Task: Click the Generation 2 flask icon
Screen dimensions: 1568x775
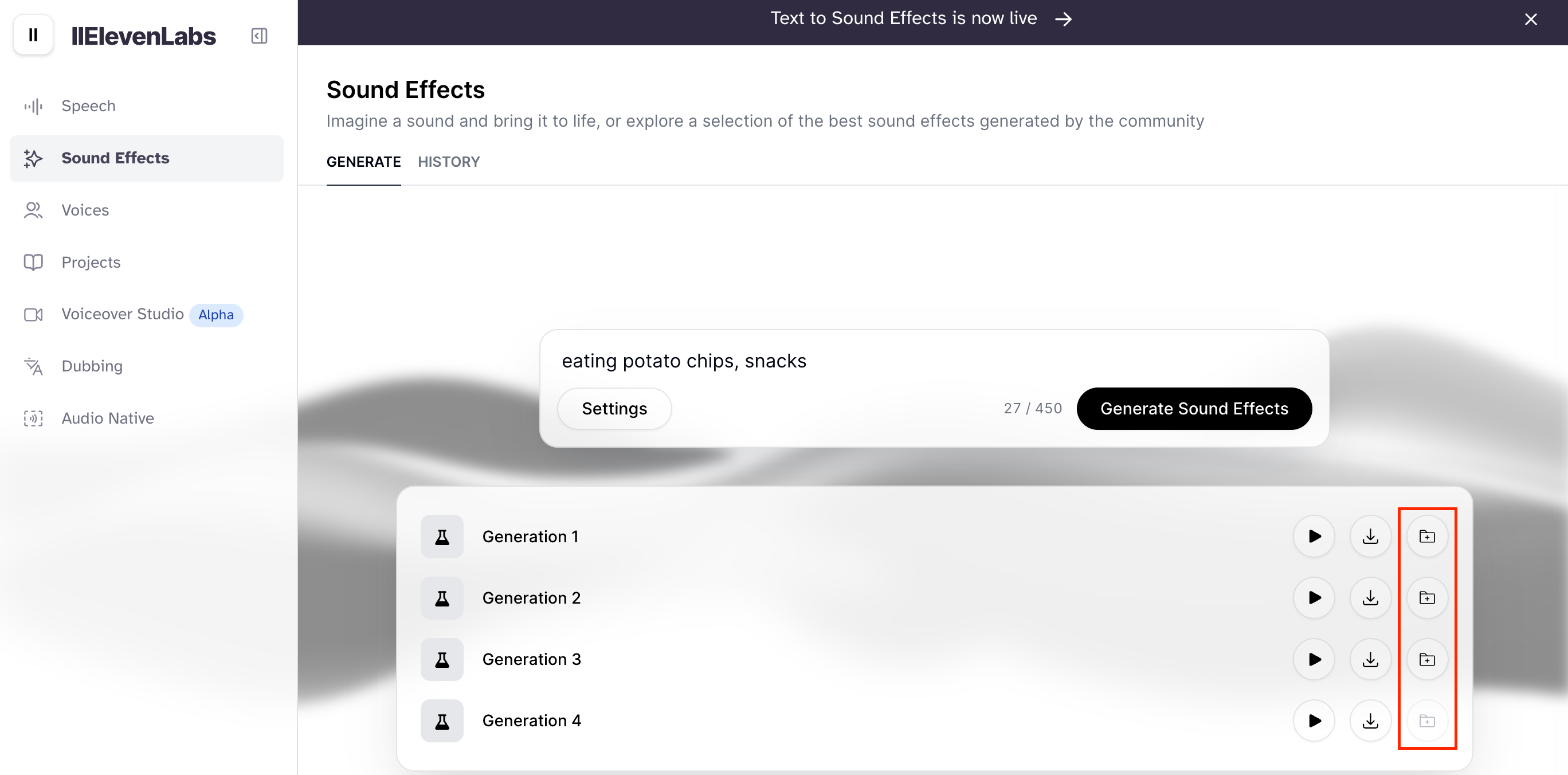Action: tap(442, 598)
